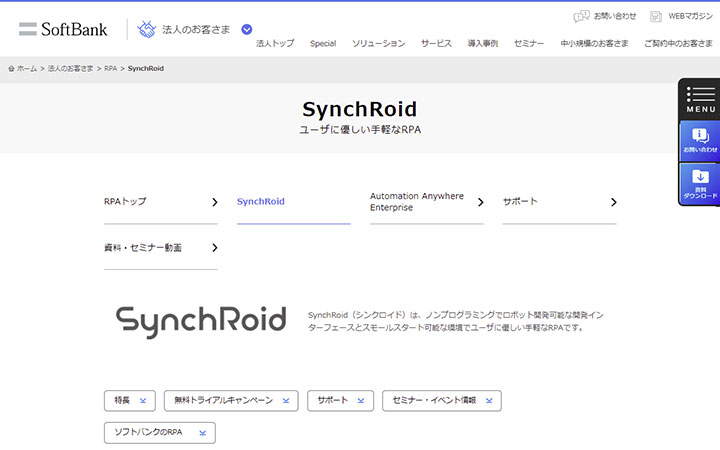Open the WEBマガジン header link
This screenshot has width=720, height=450.
690,16
